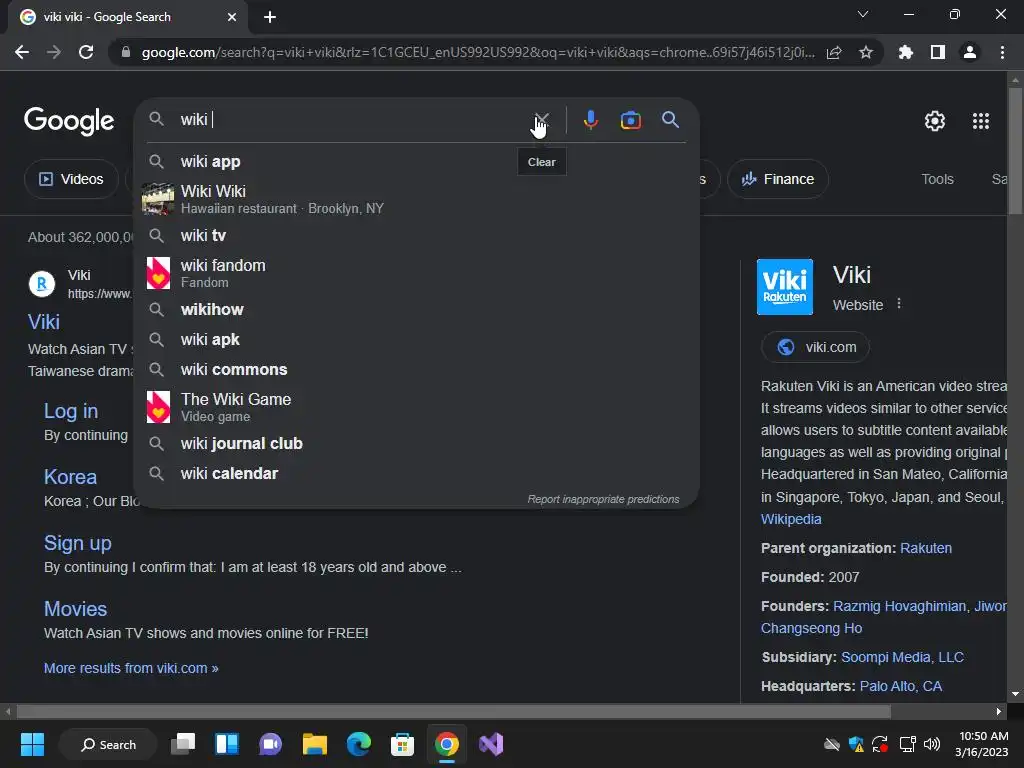Open Google Quick Settings gear
Viewport: 1024px width, 768px height.
tap(935, 121)
